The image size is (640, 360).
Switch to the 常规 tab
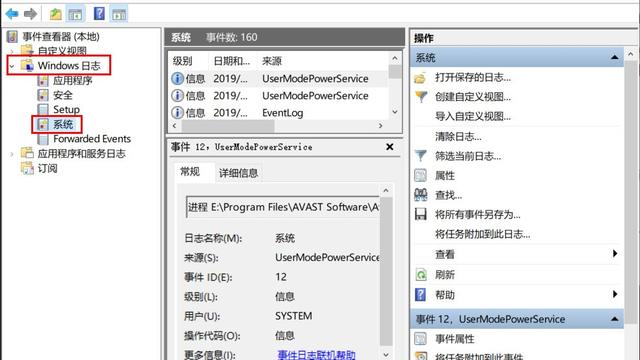point(190,172)
